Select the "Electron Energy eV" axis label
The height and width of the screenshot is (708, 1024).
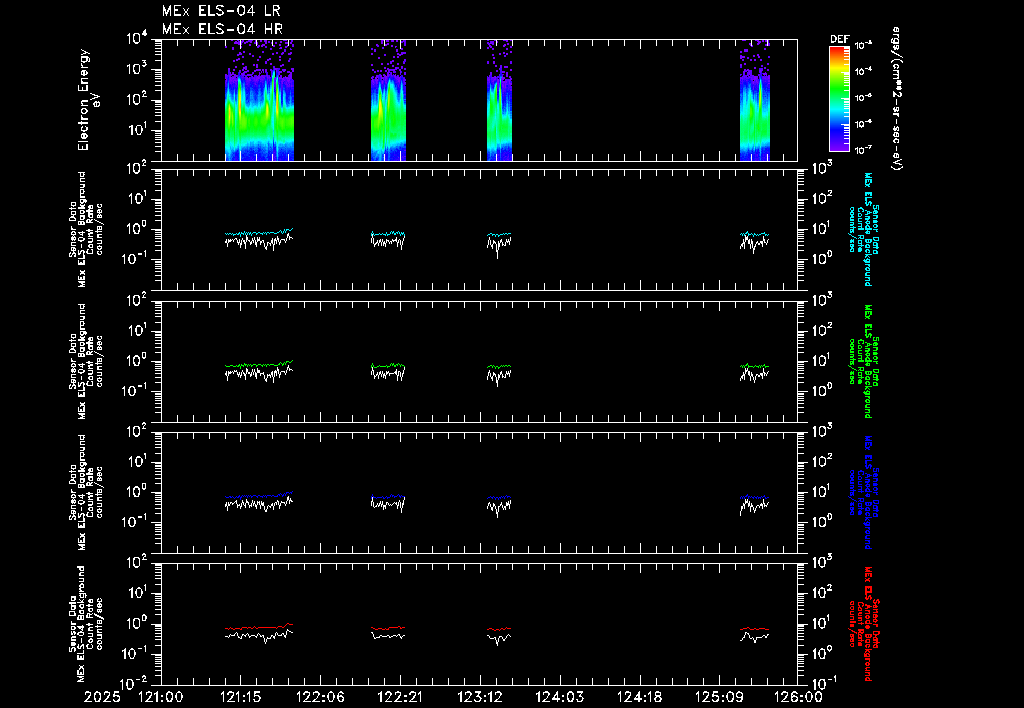89,100
